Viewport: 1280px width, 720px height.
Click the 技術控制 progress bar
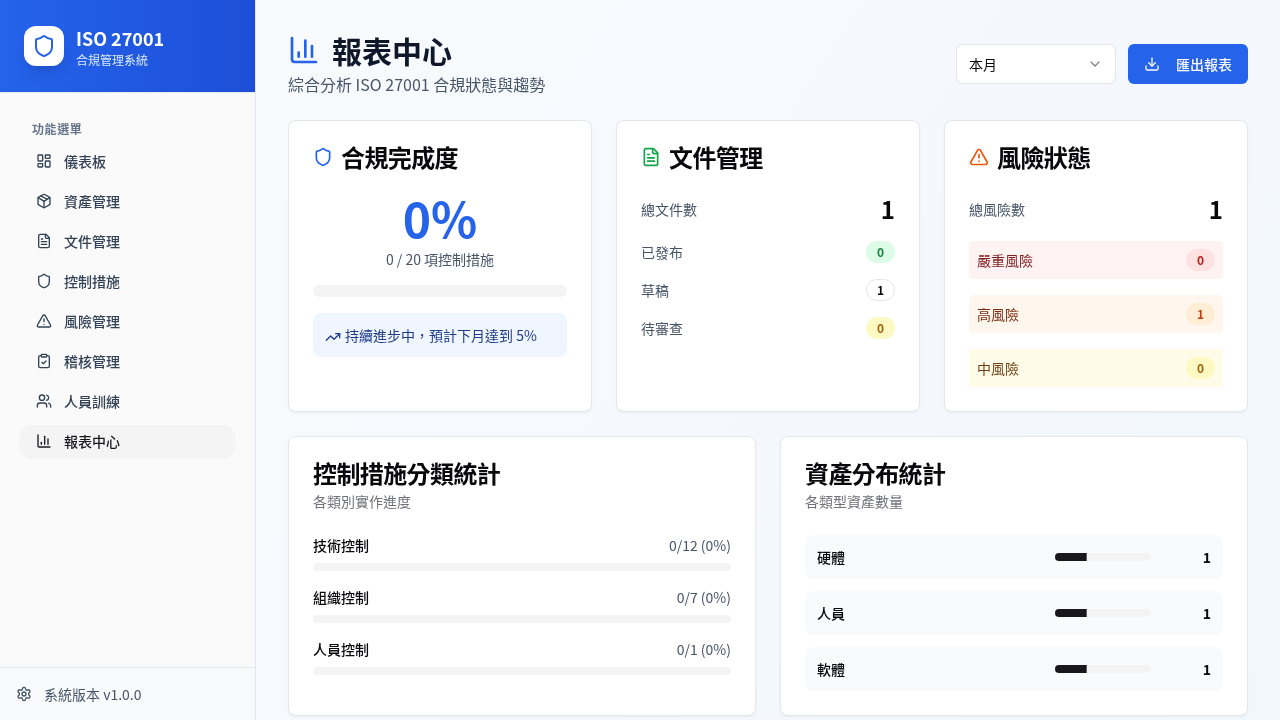tap(521, 567)
